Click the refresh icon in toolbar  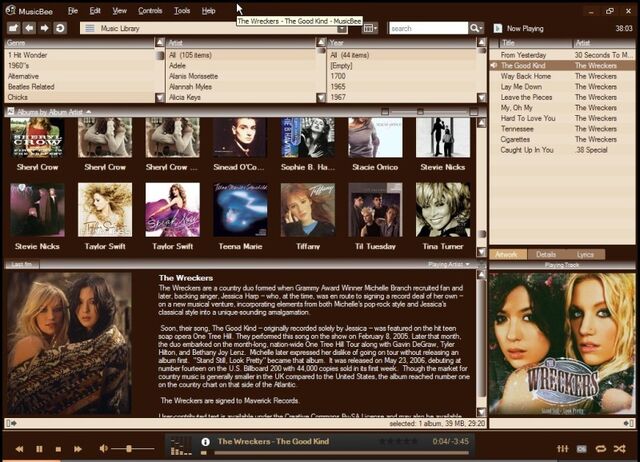point(60,28)
